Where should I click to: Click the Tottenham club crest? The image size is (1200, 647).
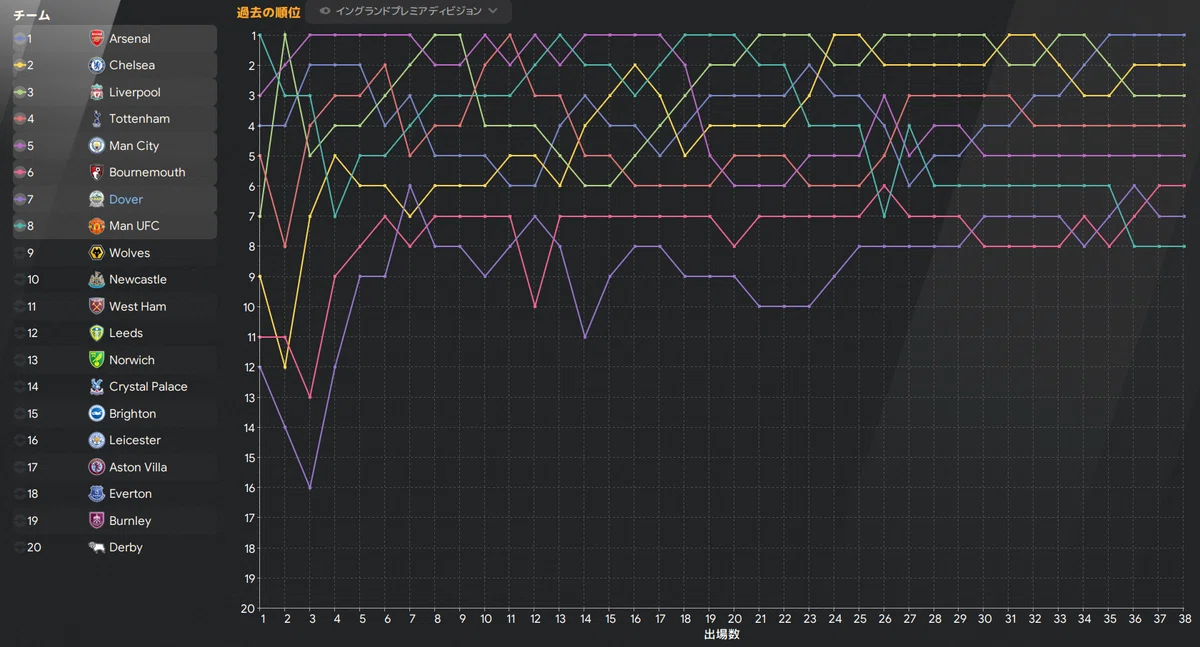(97, 119)
